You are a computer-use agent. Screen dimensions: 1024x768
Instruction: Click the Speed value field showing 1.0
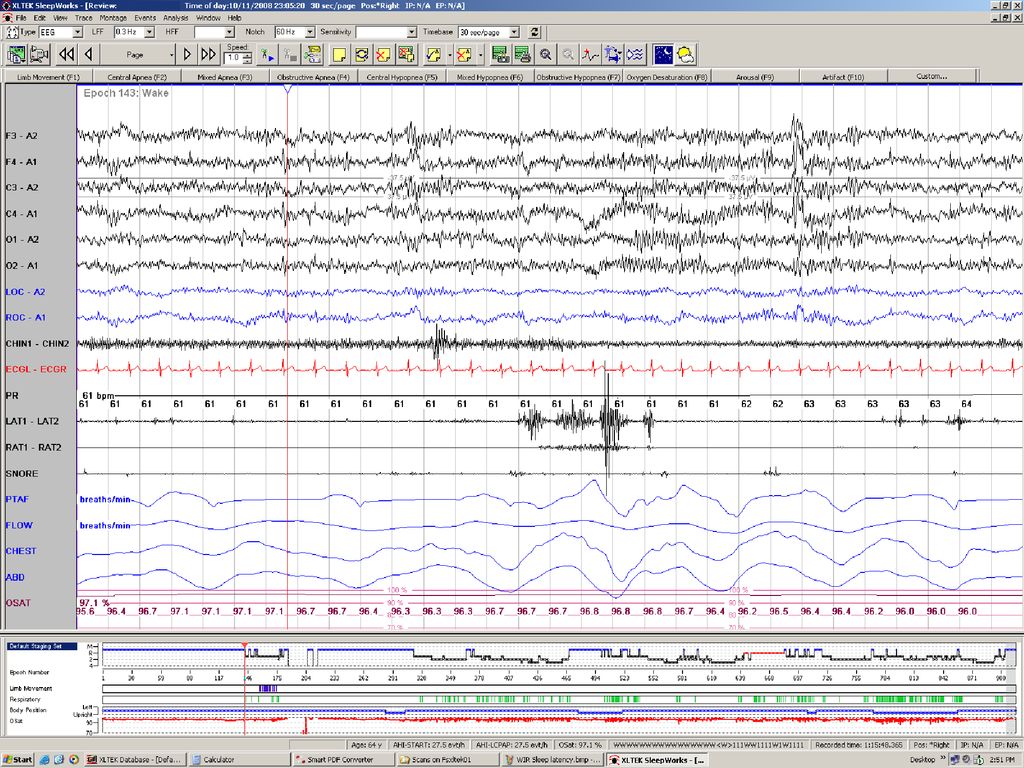click(x=234, y=58)
